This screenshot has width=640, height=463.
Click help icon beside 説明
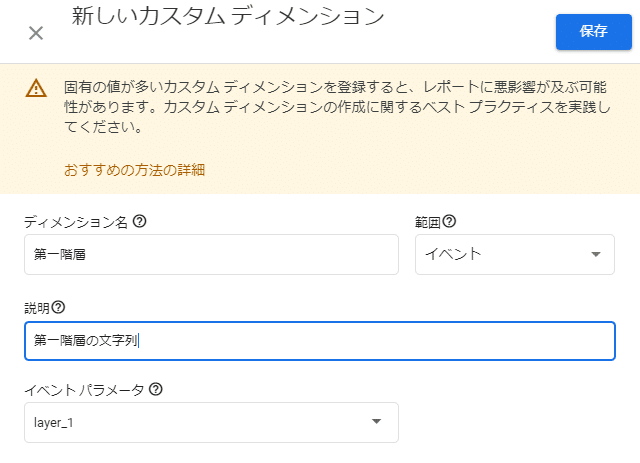(x=58, y=307)
